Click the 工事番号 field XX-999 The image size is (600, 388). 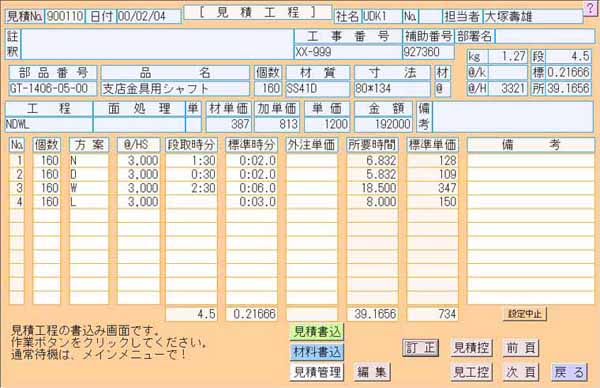click(347, 52)
